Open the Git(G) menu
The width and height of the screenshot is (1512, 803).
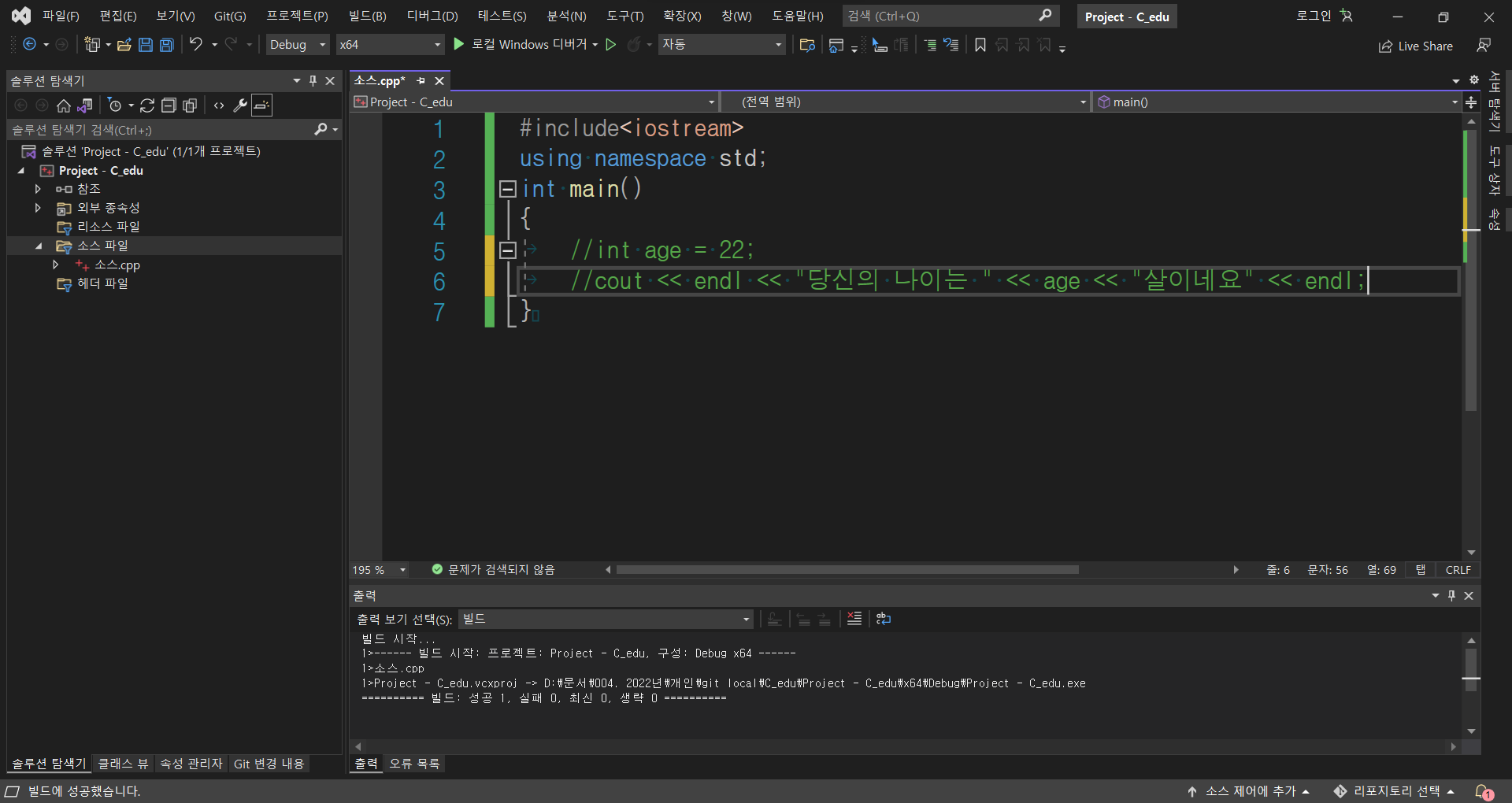click(230, 16)
